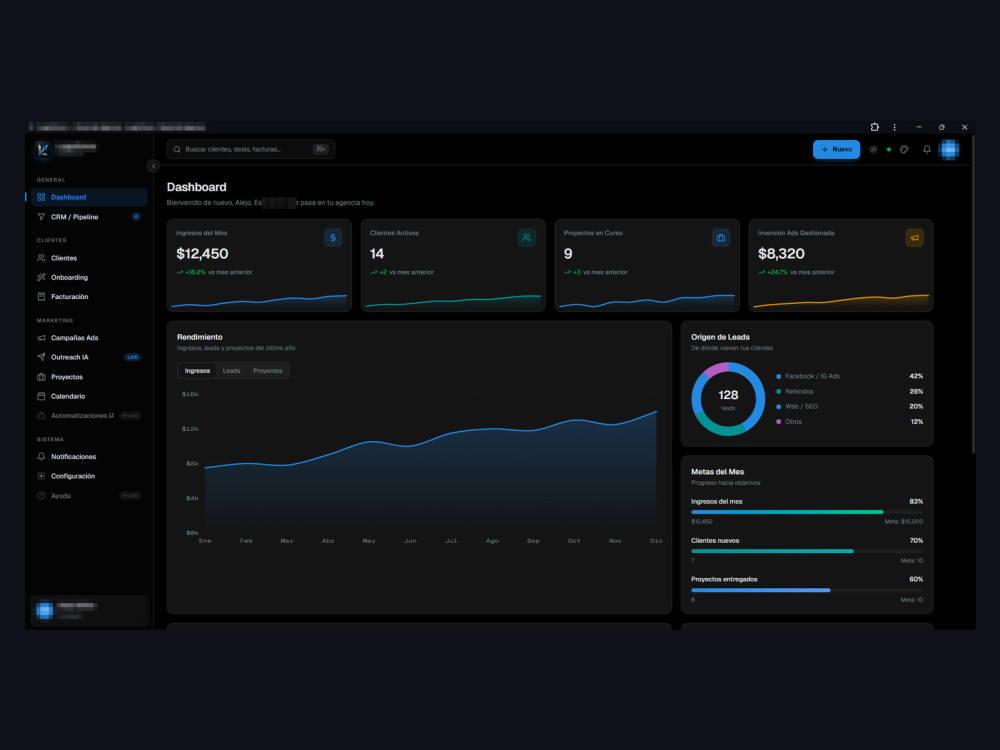This screenshot has width=1000, height=750.
Task: Open Clientes people icon in sidebar
Action: pyautogui.click(x=41, y=258)
